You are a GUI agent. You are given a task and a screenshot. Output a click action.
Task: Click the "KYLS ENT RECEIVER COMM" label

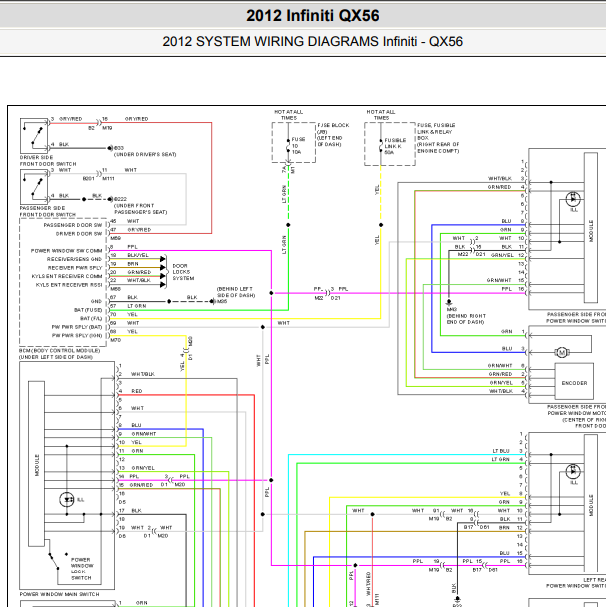(x=67, y=276)
